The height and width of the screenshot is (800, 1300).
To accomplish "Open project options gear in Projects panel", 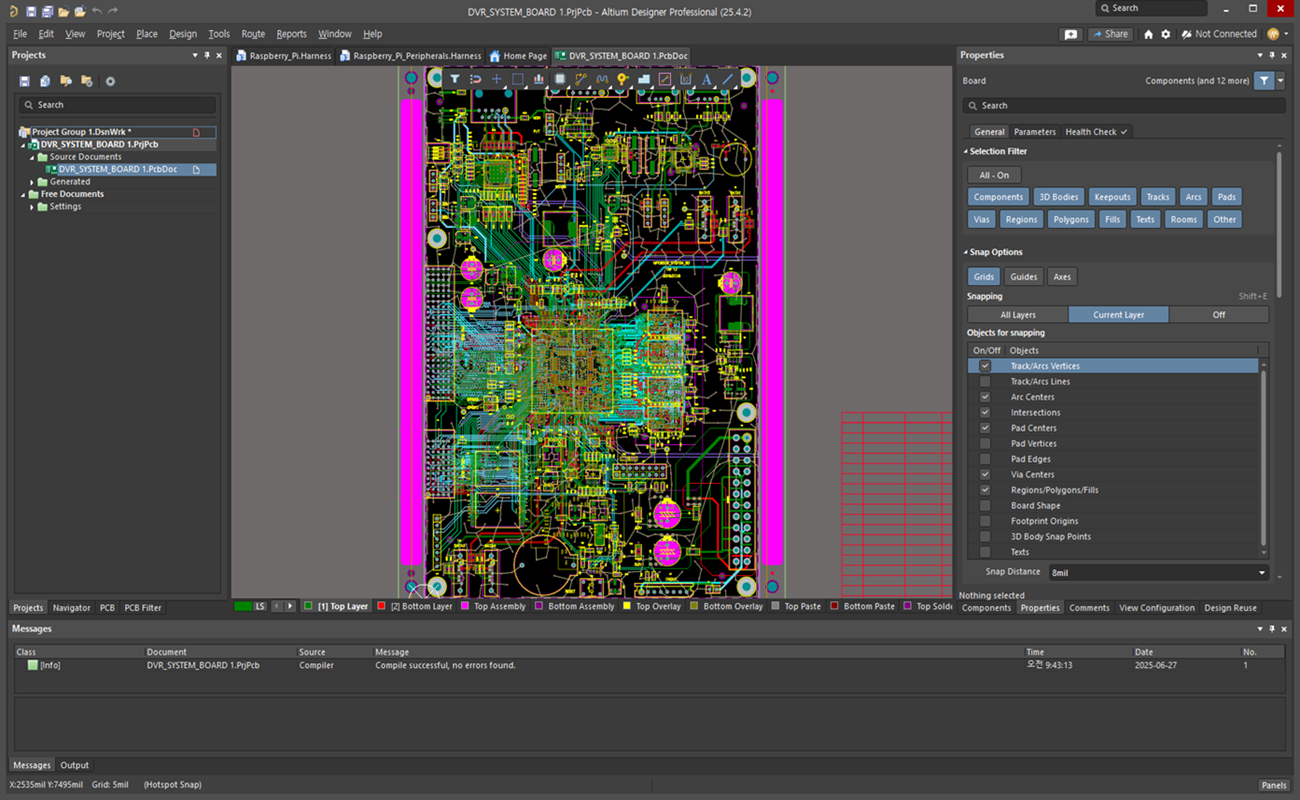I will 110,81.
